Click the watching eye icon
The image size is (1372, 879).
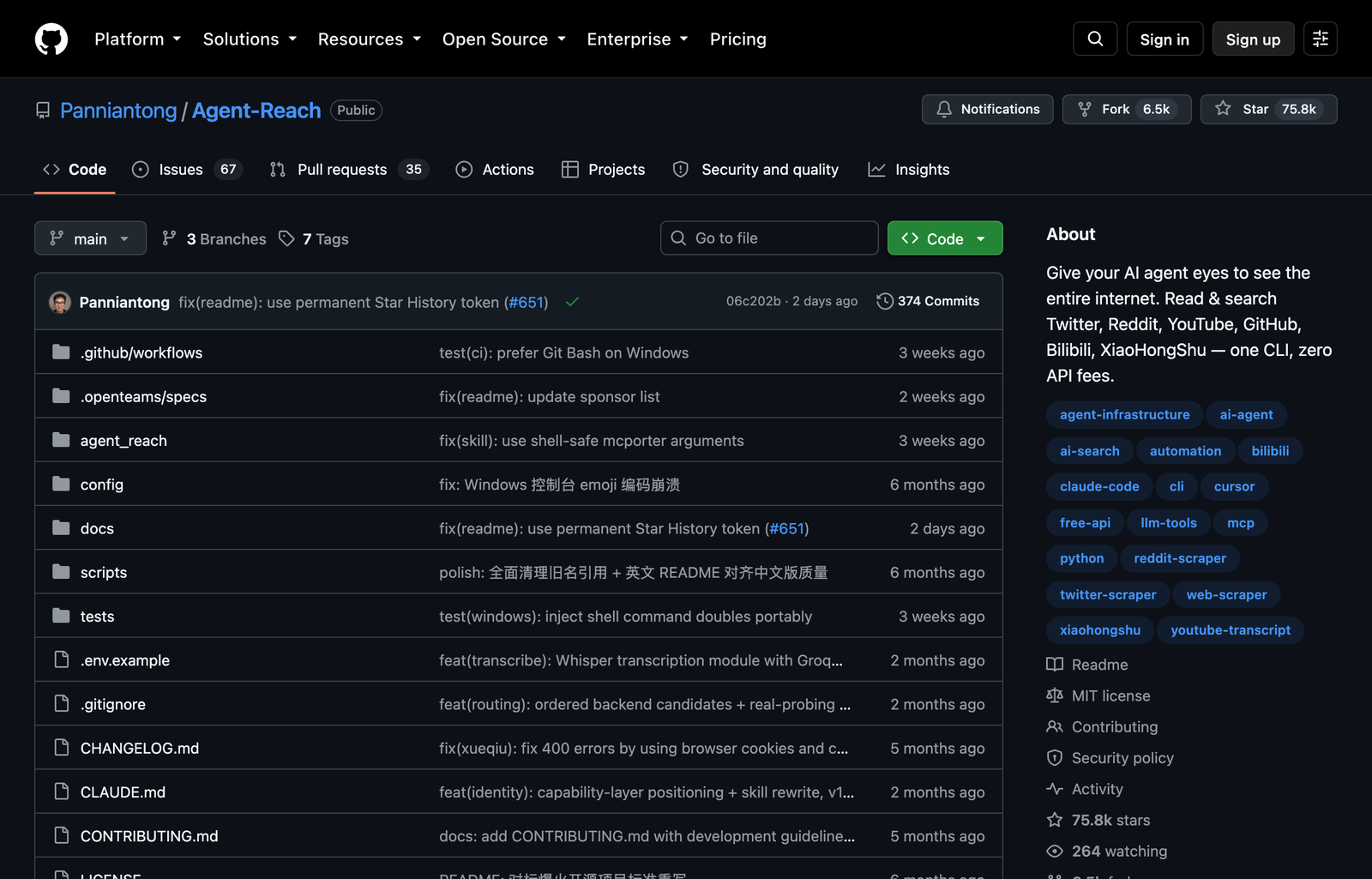(x=1055, y=851)
